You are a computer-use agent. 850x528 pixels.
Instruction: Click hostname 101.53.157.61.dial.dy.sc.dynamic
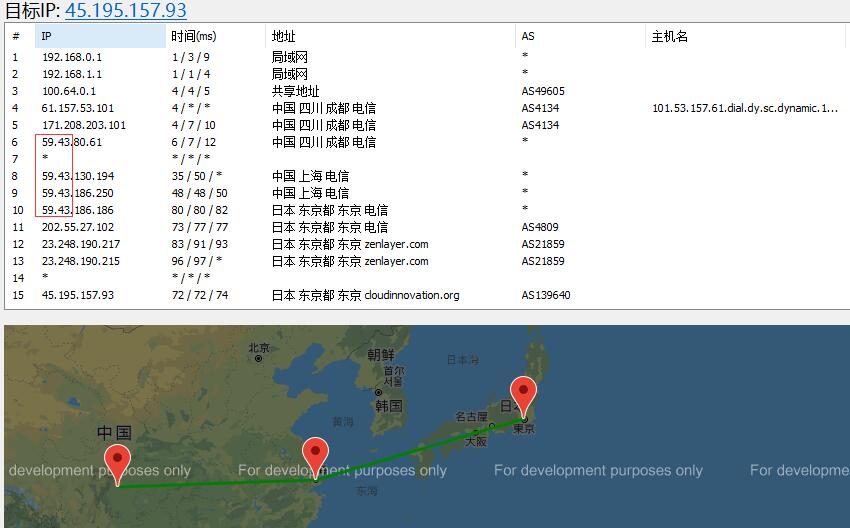[x=745, y=108]
